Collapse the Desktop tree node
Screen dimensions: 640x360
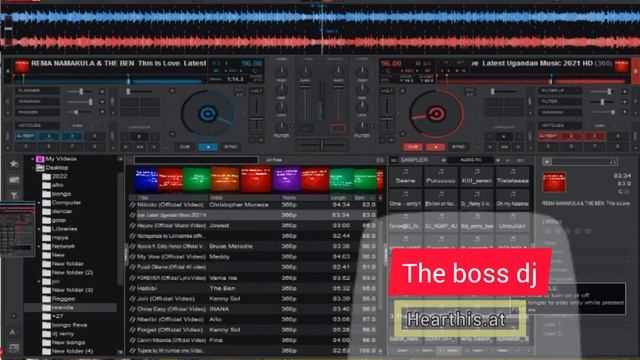pos(33,168)
